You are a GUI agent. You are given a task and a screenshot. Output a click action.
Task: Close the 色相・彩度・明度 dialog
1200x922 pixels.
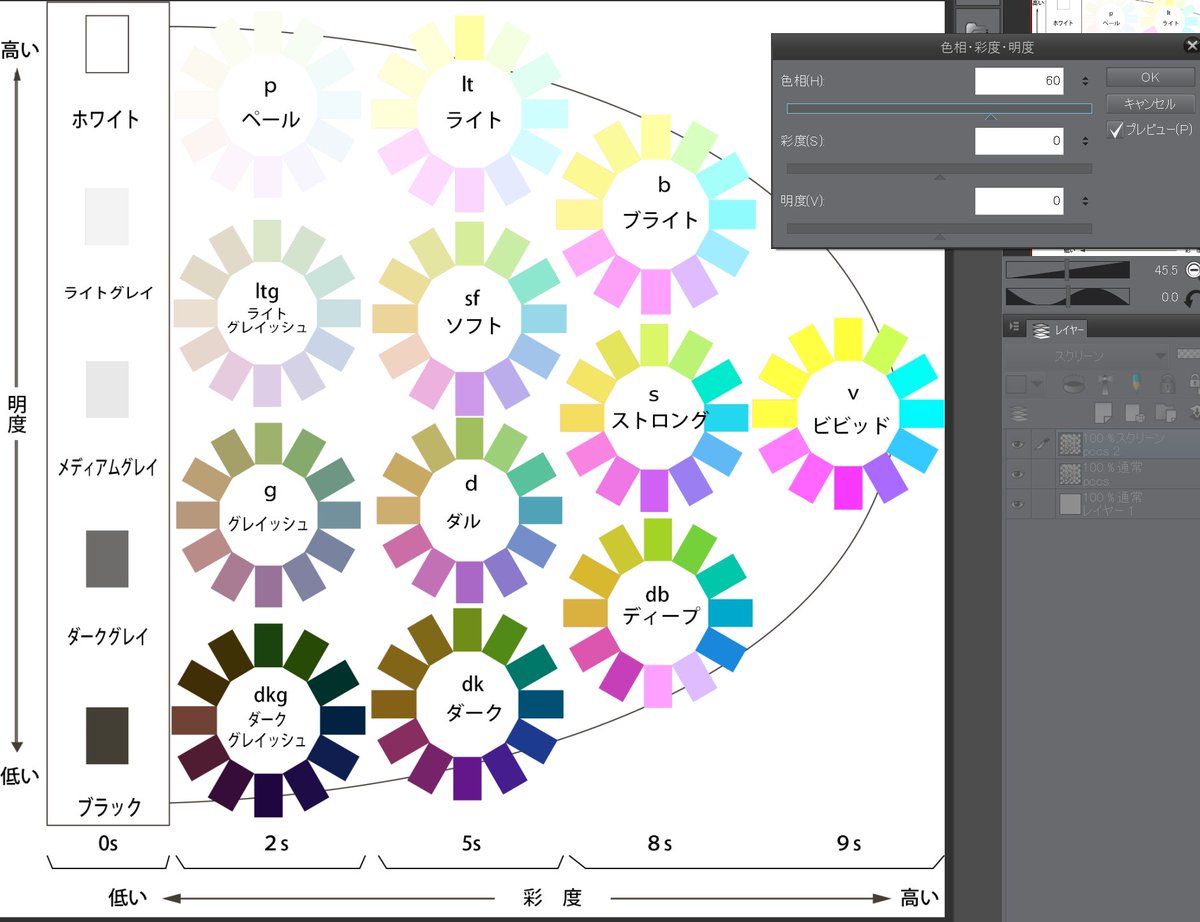click(1190, 46)
